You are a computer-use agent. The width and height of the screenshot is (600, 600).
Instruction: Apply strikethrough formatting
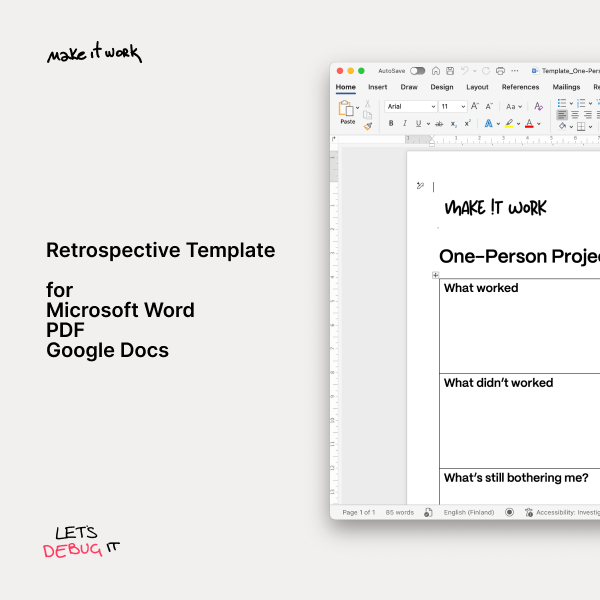[439, 124]
